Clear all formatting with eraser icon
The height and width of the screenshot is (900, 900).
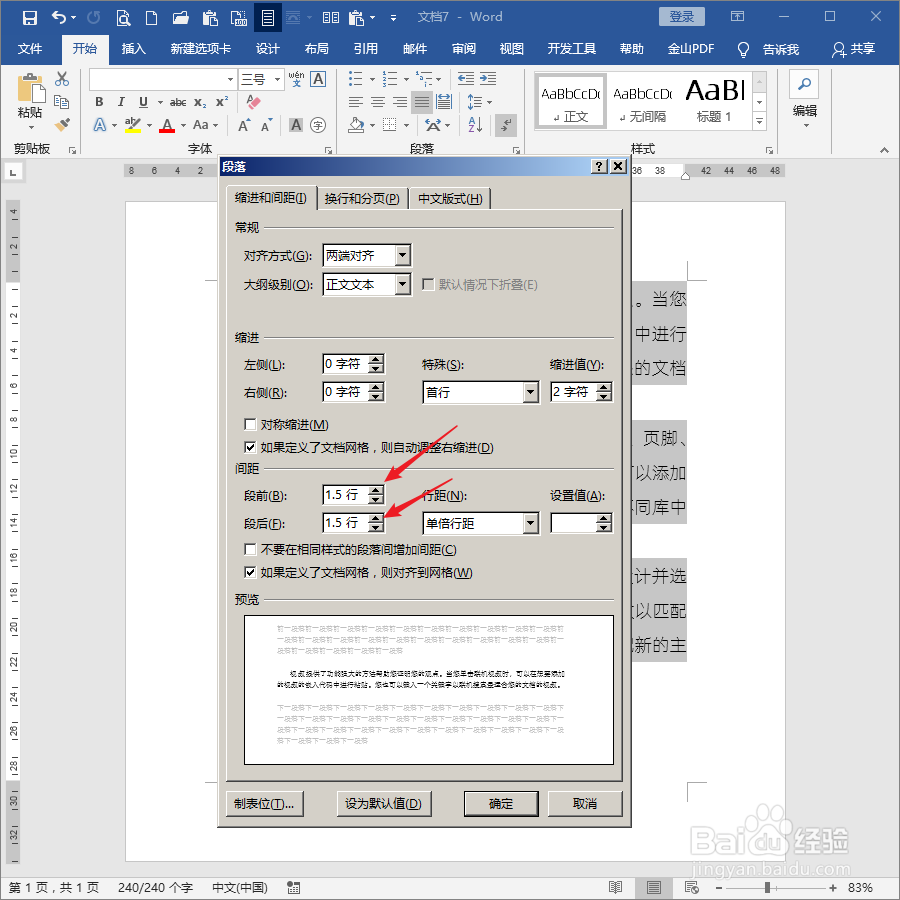[x=253, y=102]
